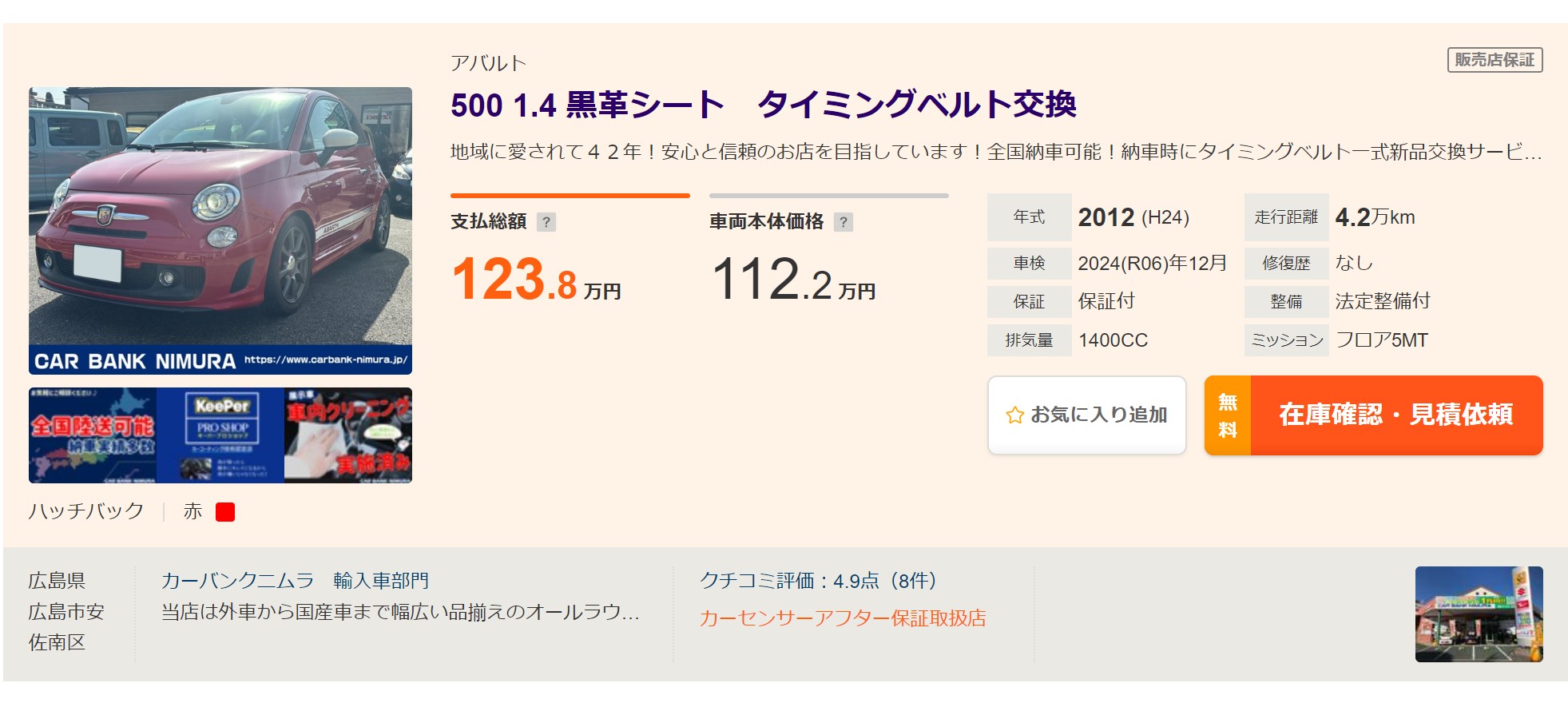This screenshot has height=707, width=1568.
Task: Click dealer description 当店は外車から国産車まで
Action: pos(400,612)
